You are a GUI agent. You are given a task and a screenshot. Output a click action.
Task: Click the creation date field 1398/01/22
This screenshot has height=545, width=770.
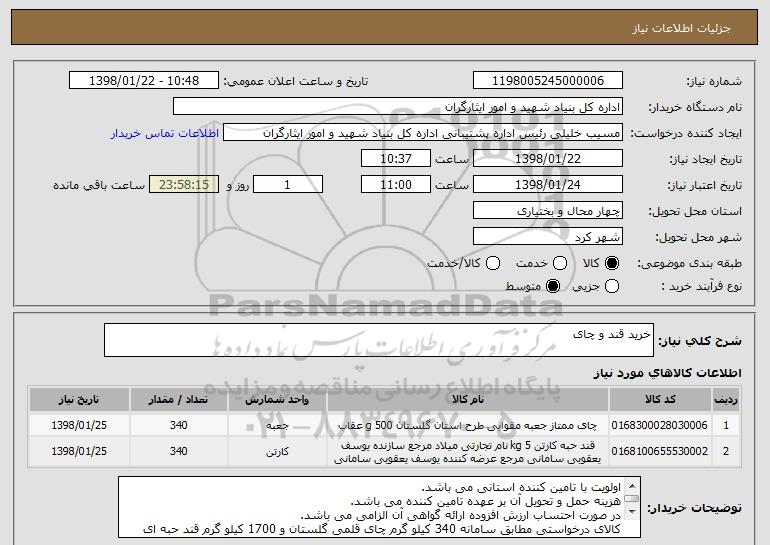click(x=548, y=159)
